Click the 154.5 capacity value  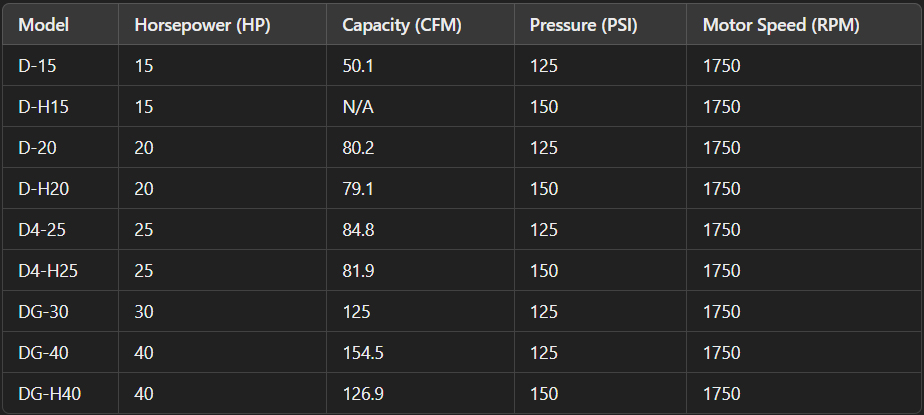coord(363,353)
